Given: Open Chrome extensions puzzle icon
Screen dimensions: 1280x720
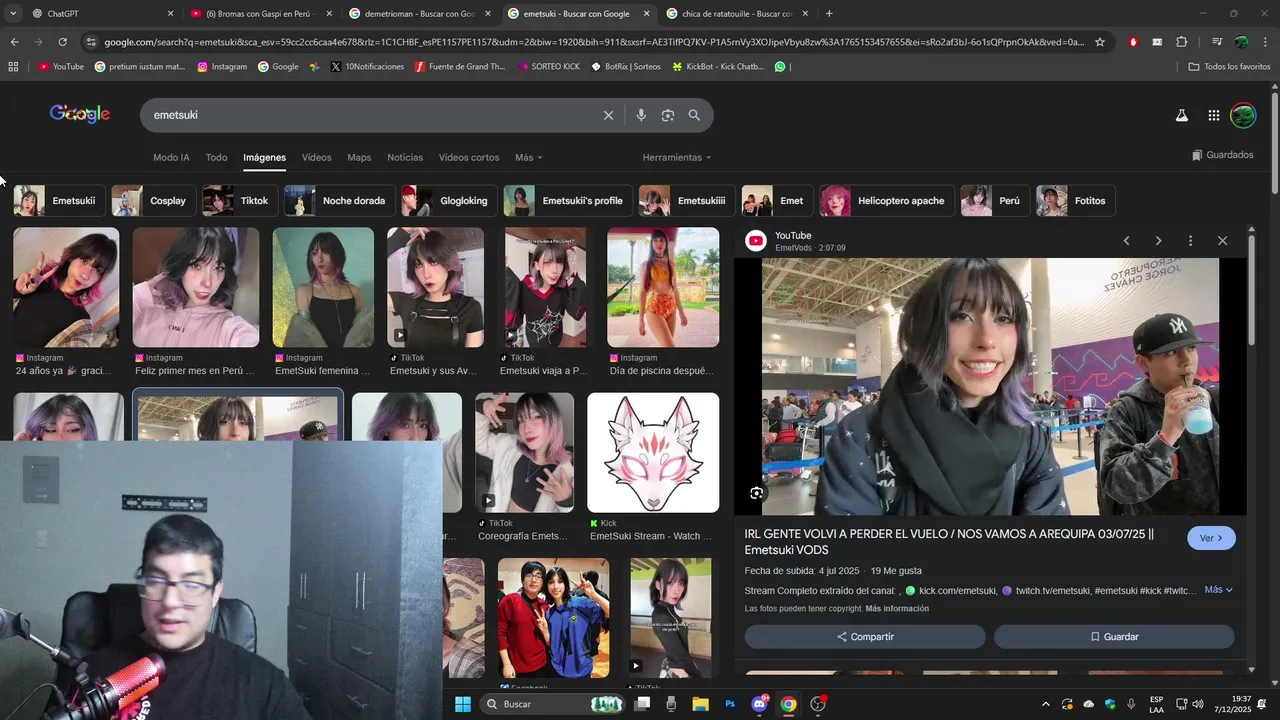Looking at the screenshot, I should tap(1181, 42).
